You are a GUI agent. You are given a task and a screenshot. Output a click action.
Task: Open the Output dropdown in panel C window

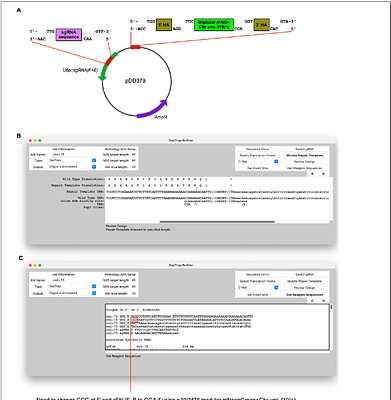point(72,293)
